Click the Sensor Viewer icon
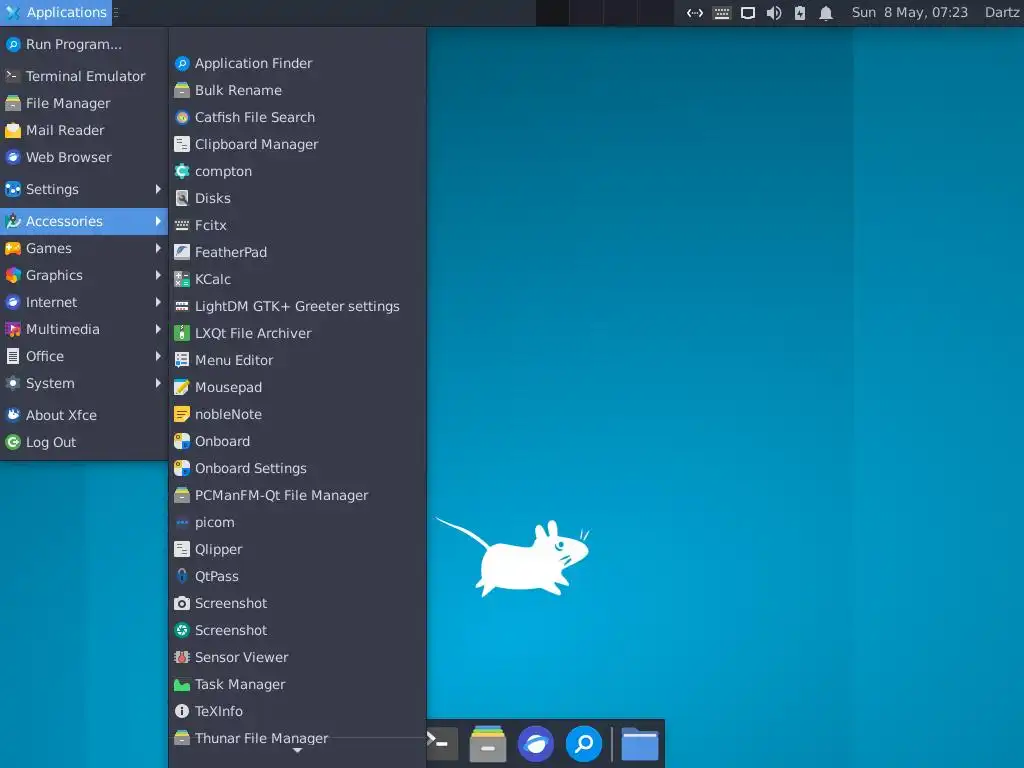Viewport: 1024px width, 768px height. pos(182,657)
